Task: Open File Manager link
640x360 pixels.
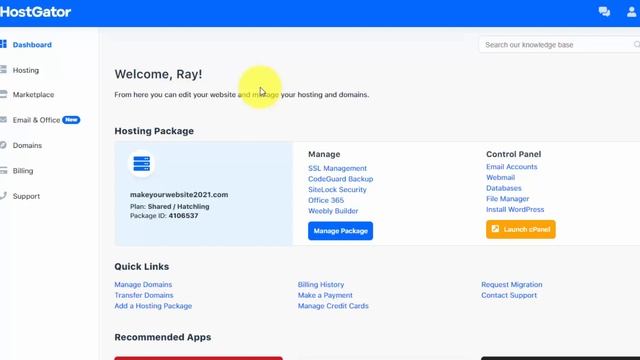Action: 507,198
